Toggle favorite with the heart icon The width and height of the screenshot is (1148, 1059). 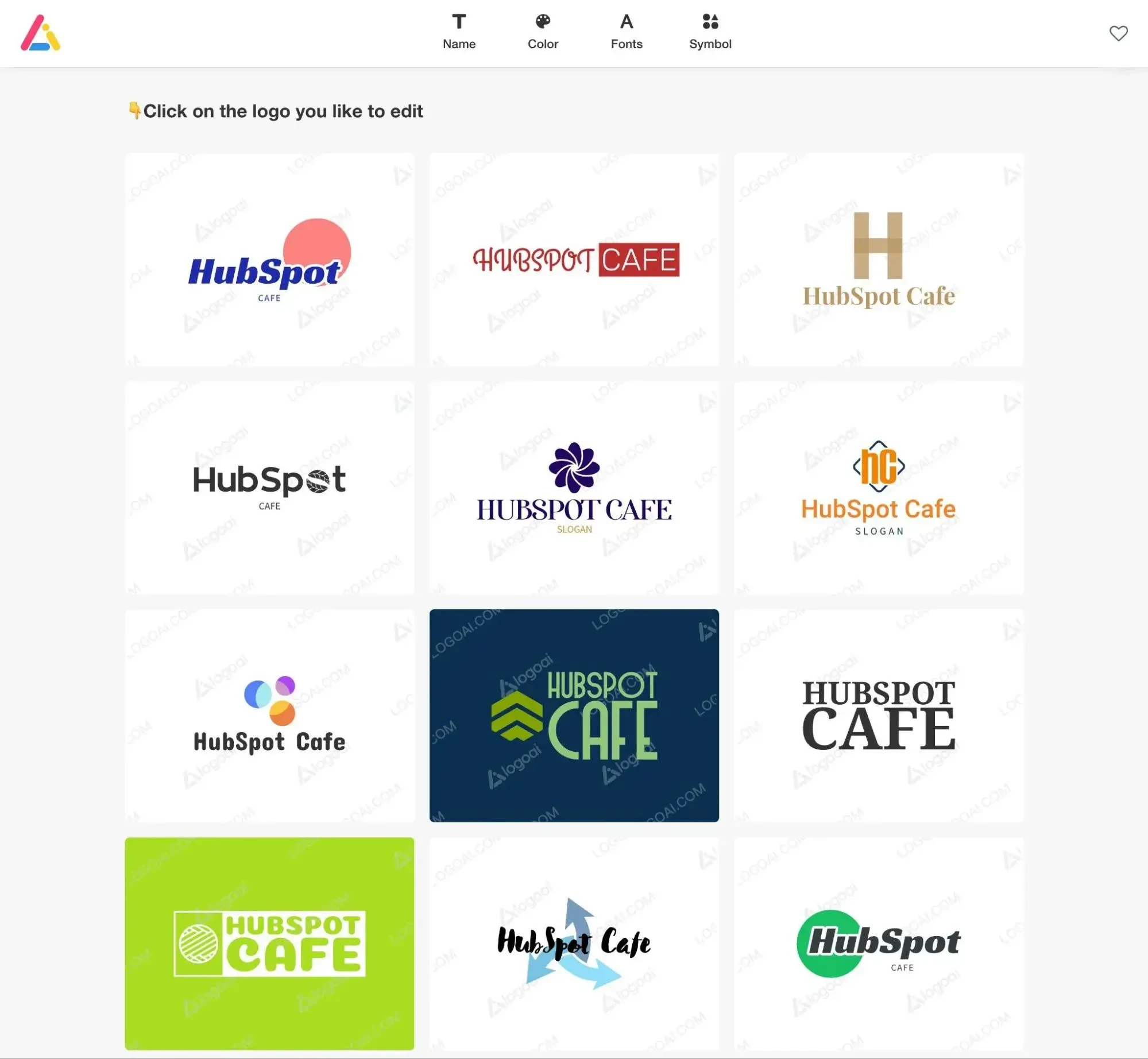click(x=1118, y=33)
